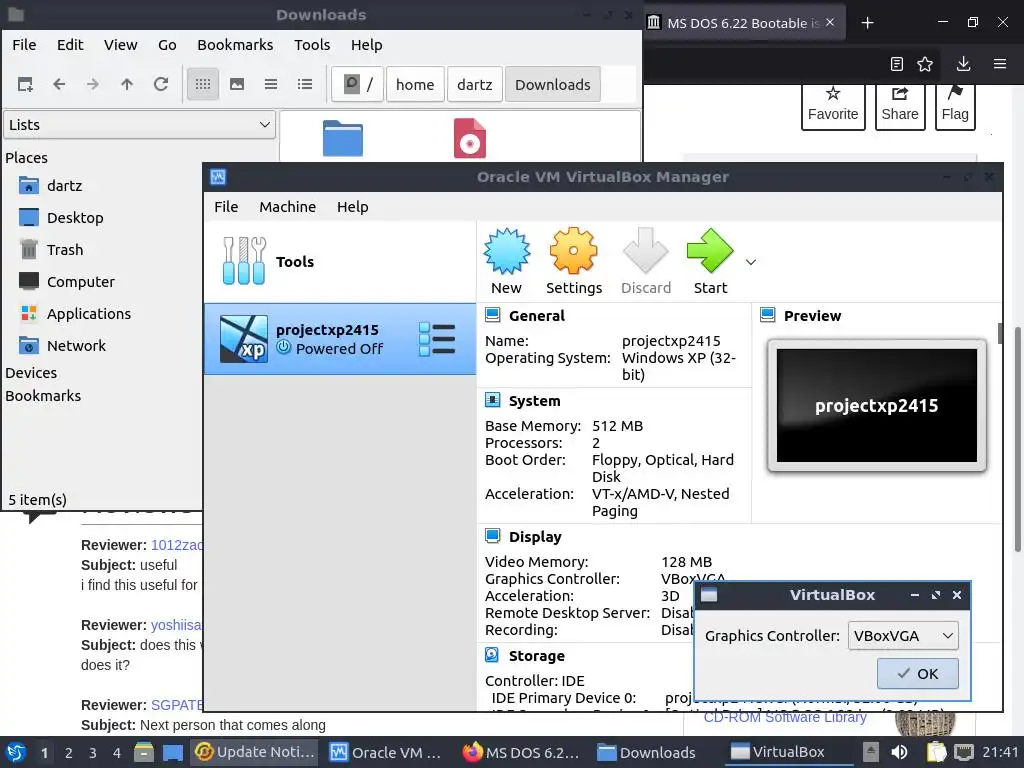Switch to detailed list view
1024x768 pixels.
pos(305,84)
